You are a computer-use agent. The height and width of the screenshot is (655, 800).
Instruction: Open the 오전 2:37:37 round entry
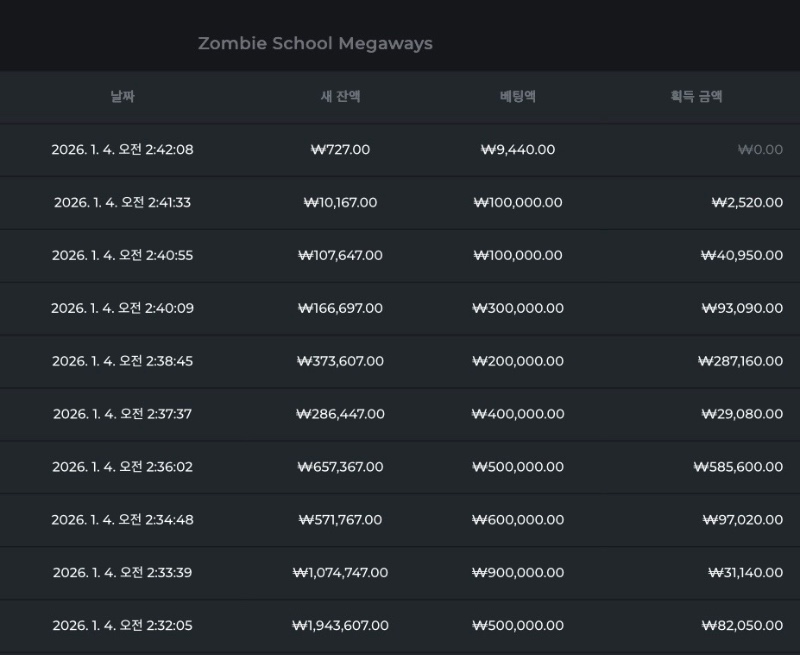point(122,414)
